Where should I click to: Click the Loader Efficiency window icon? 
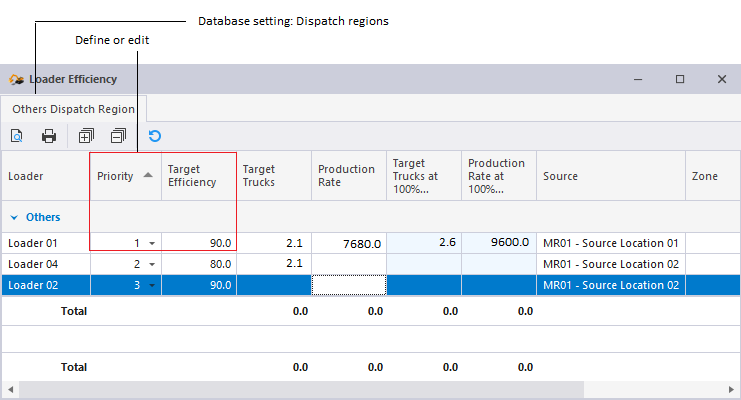(16, 79)
